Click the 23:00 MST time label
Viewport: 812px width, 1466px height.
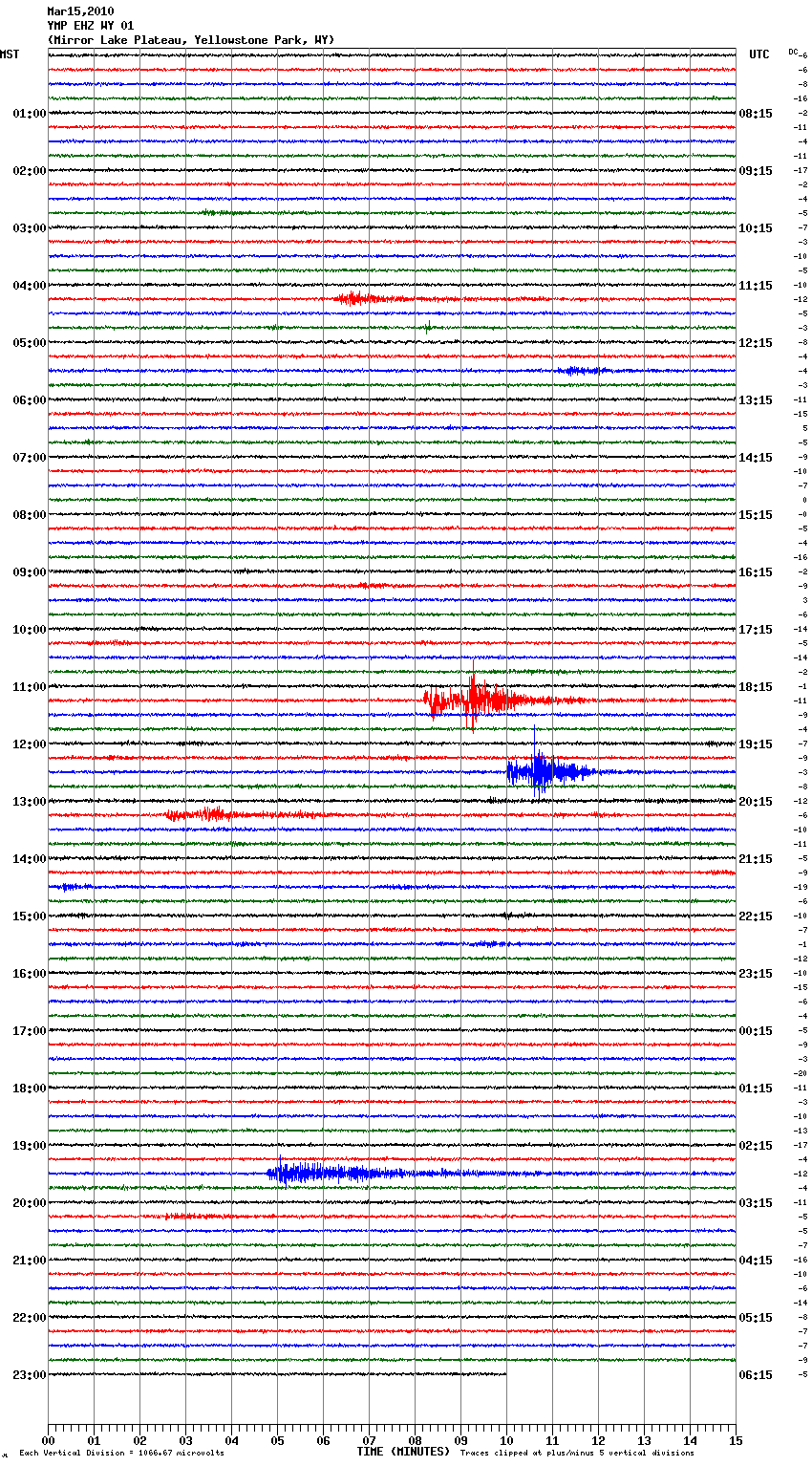(29, 1375)
